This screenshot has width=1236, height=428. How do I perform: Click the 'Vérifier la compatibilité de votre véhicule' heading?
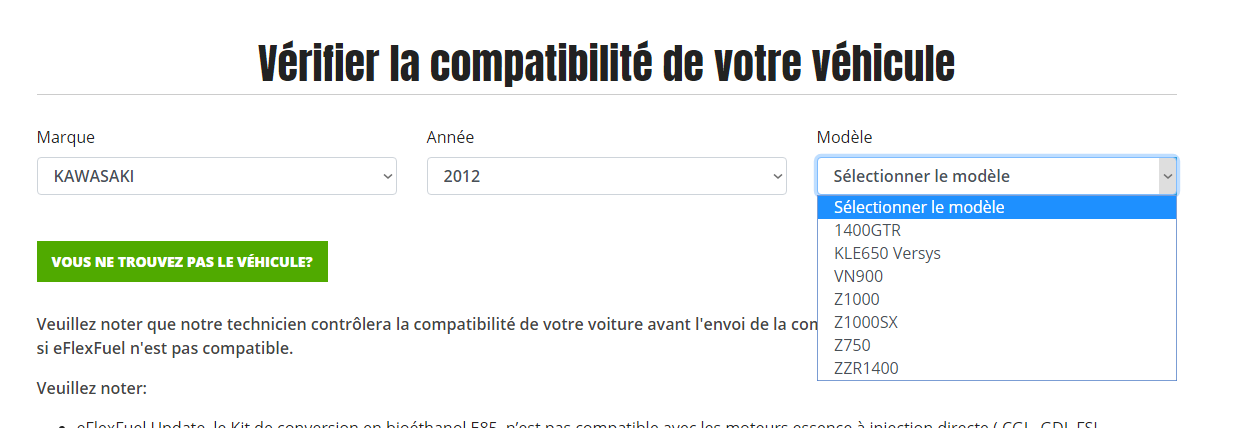pyautogui.click(x=606, y=63)
